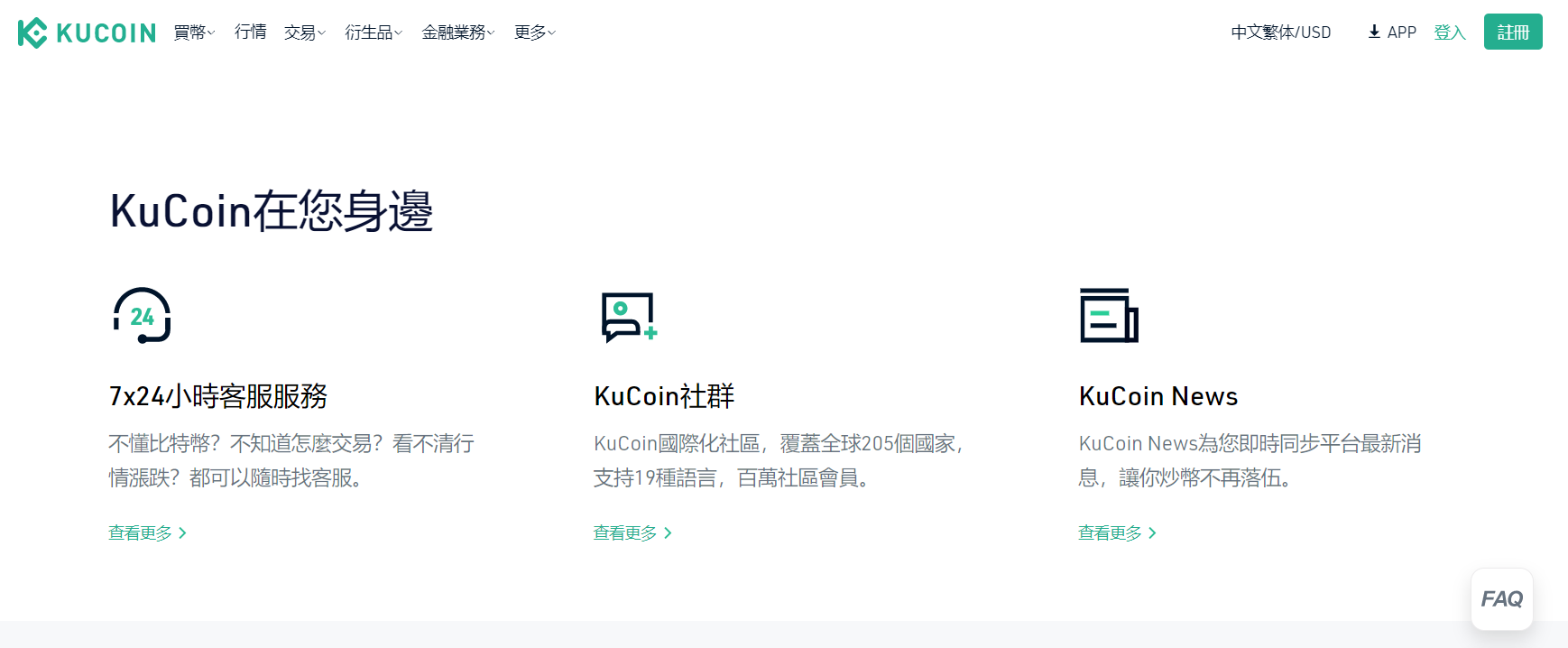Expand the 金融業務 dropdown menu

pos(458,32)
